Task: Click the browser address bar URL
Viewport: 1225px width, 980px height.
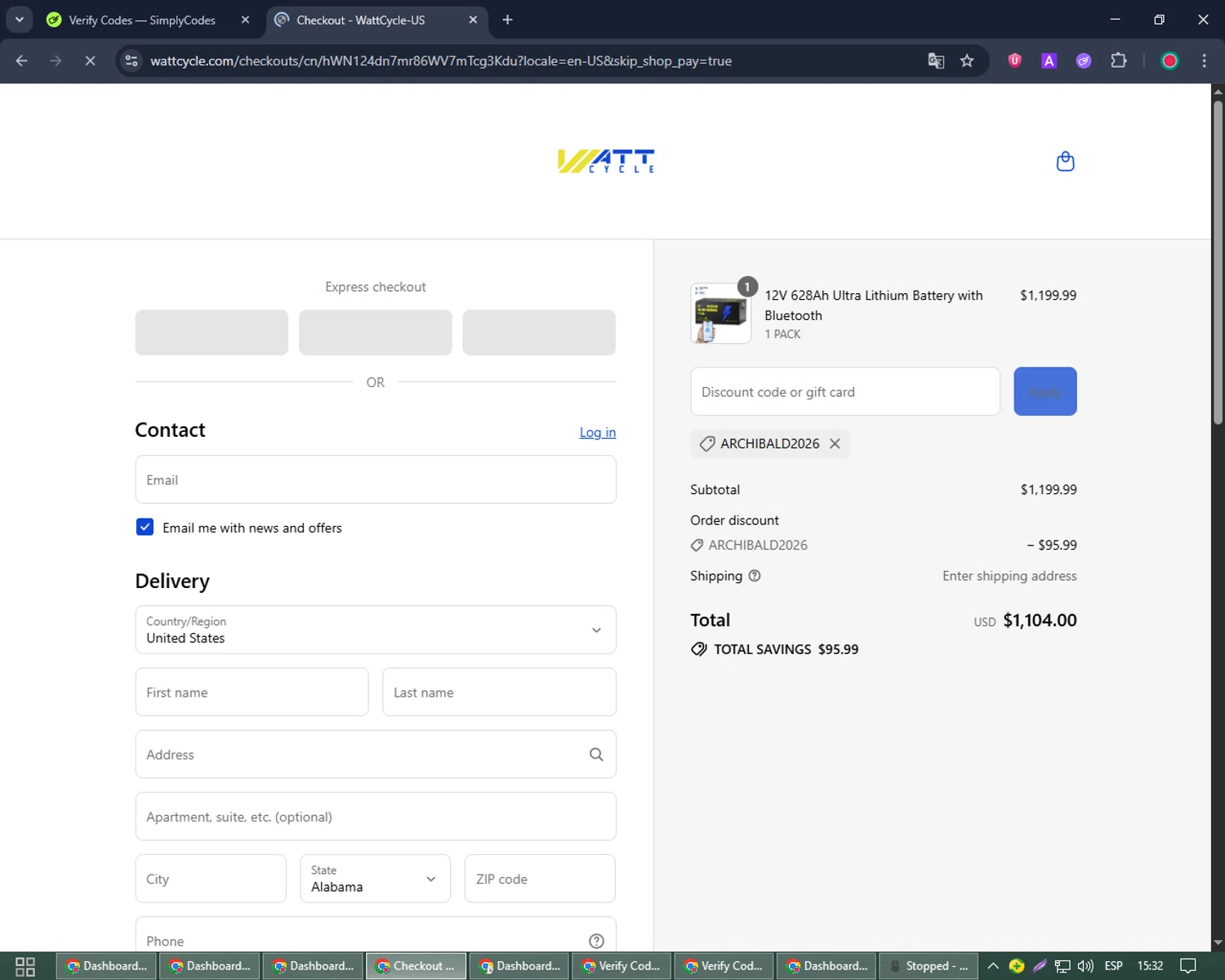Action: (441, 61)
